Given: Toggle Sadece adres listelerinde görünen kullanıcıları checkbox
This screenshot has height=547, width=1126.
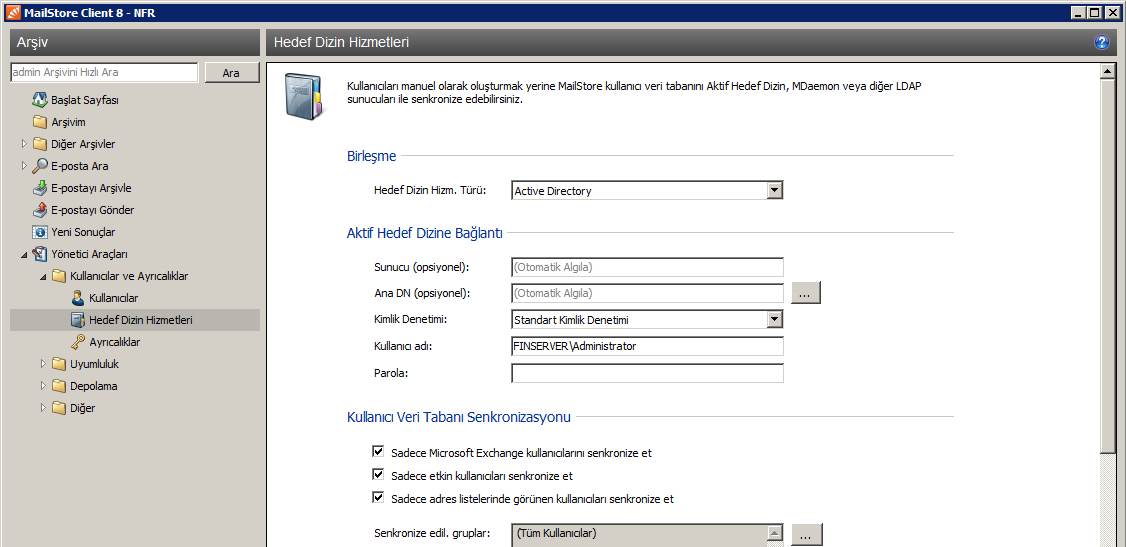Looking at the screenshot, I should pyautogui.click(x=378, y=497).
